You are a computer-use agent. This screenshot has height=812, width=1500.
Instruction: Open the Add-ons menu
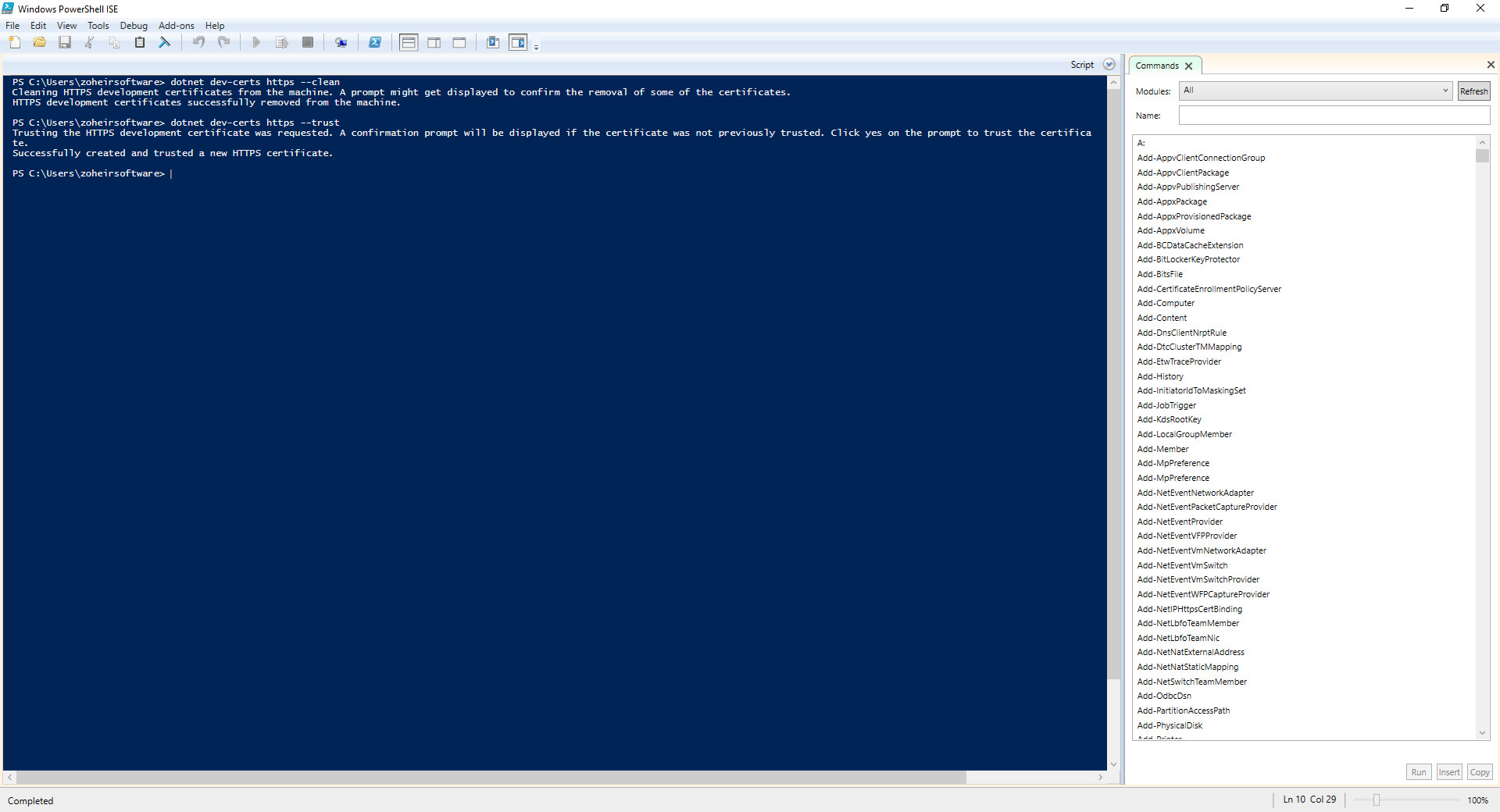point(176,26)
